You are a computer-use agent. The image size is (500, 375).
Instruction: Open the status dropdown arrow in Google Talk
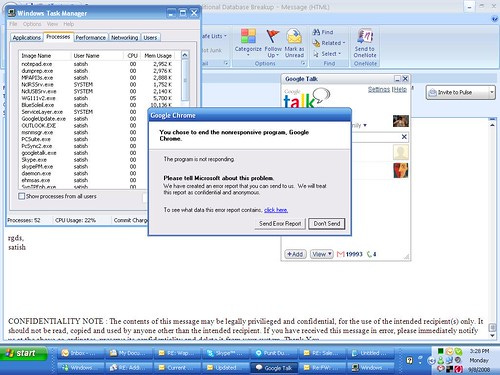[x=365, y=125]
